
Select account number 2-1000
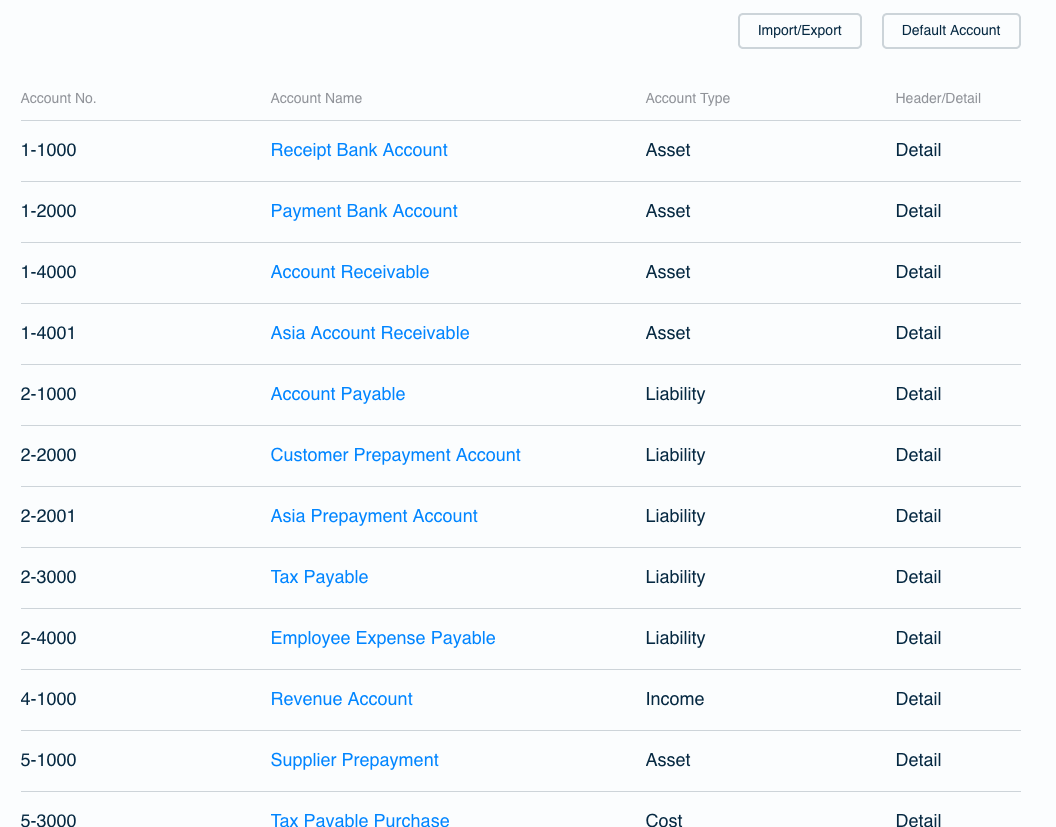click(x=48, y=394)
